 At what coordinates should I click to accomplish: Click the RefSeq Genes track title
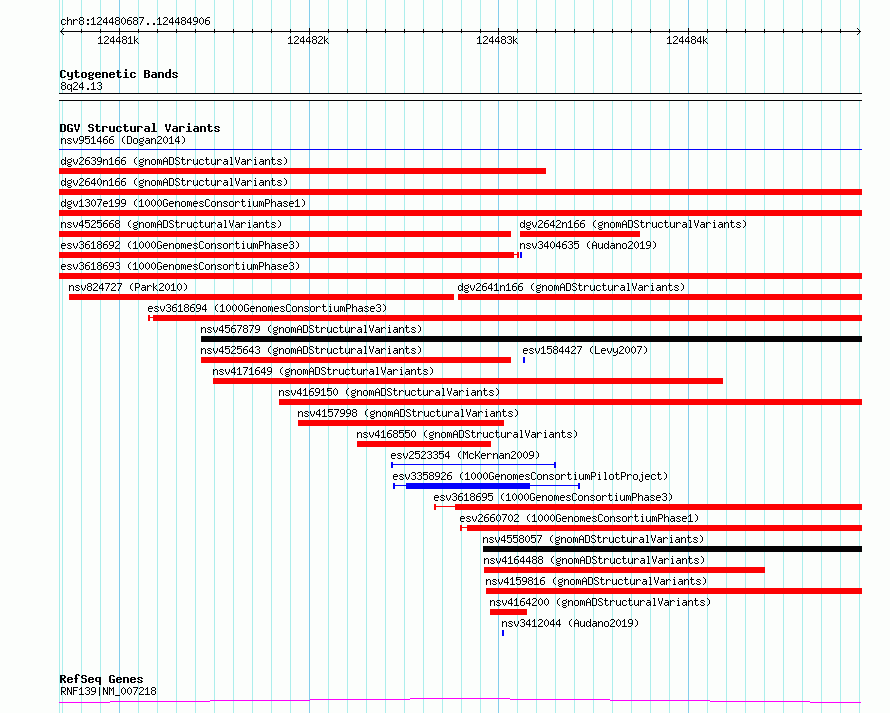pyautogui.click(x=101, y=679)
